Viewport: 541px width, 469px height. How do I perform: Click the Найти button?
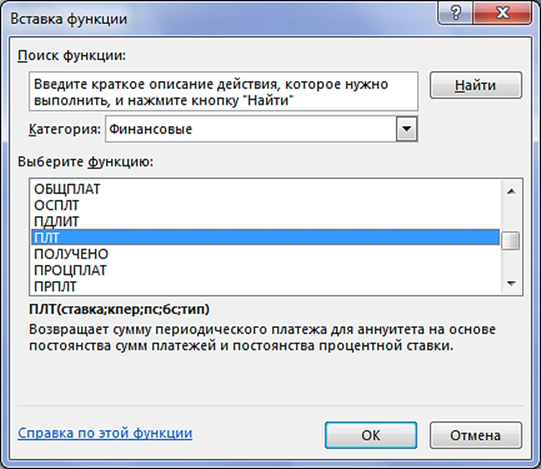click(476, 85)
